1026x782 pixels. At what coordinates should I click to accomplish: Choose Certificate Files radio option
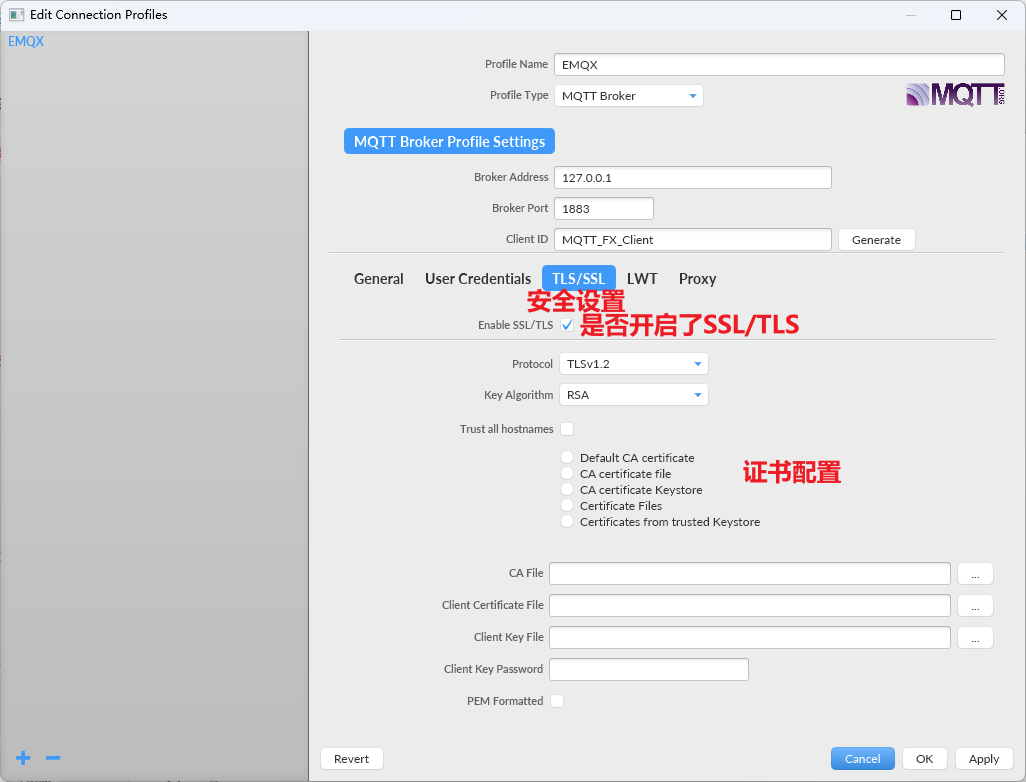(x=567, y=505)
